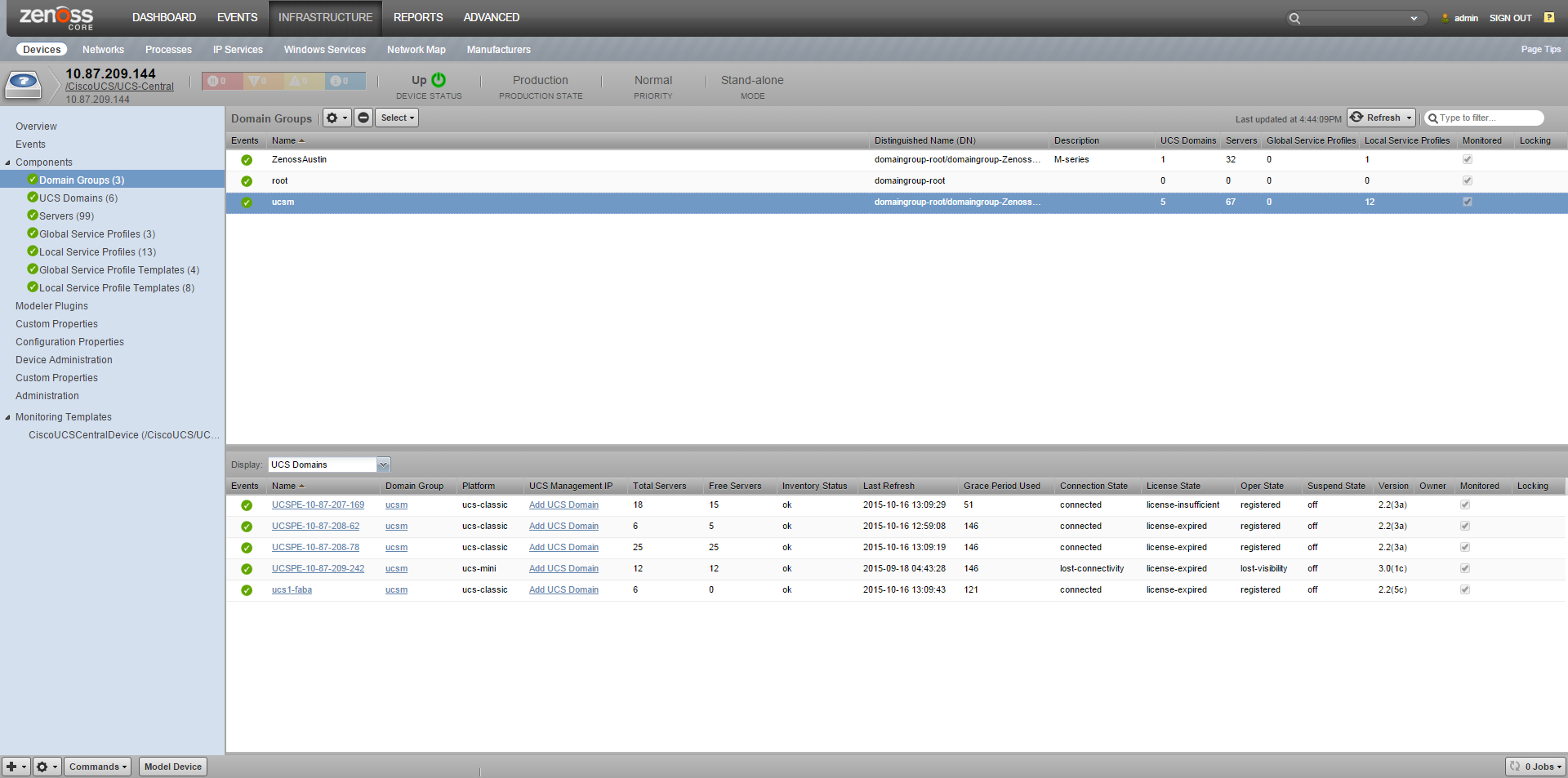Switch to Networks sub-tab
The width and height of the screenshot is (1568, 778).
(103, 50)
